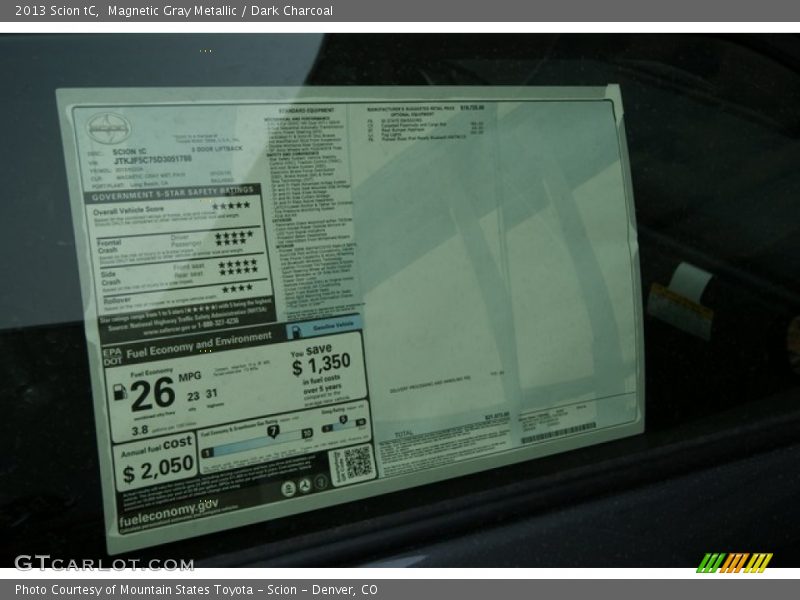Click the title text '2013 Scion tC'

[x=56, y=11]
